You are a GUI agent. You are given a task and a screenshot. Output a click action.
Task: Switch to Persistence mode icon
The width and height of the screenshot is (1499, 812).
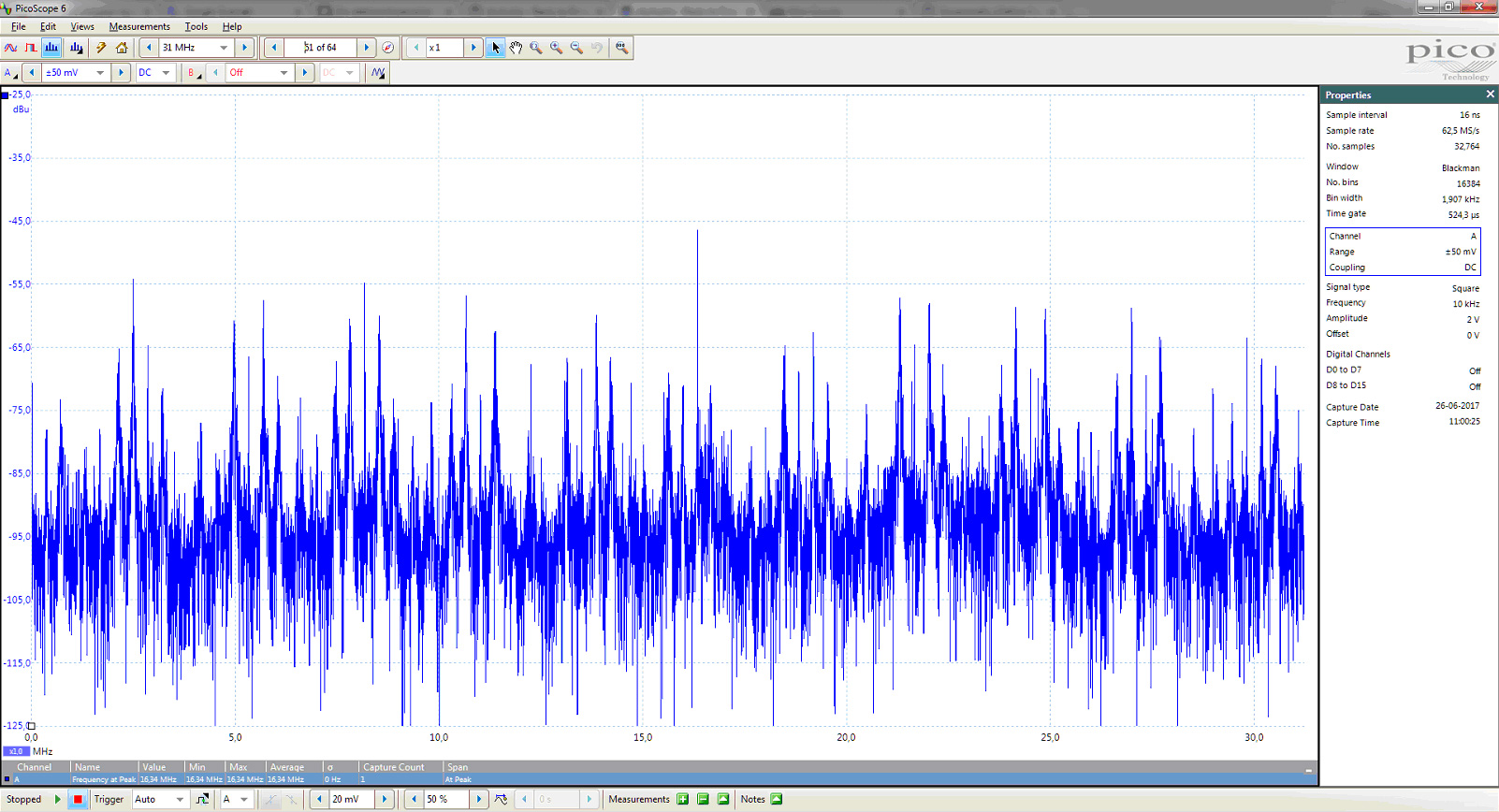tap(31, 48)
